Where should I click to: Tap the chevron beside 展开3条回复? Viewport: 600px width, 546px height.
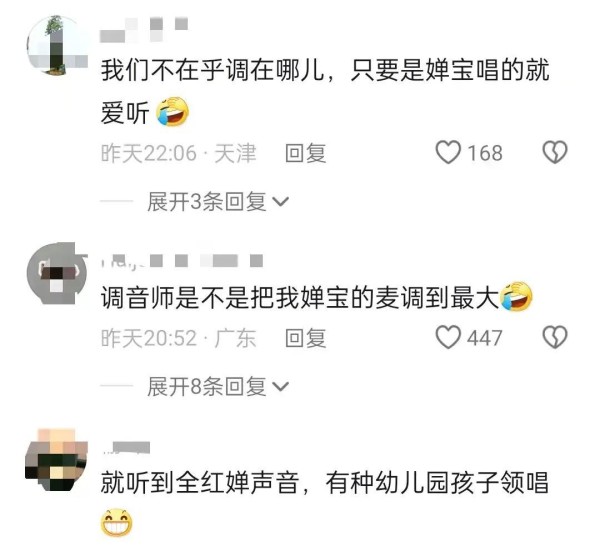tap(281, 202)
